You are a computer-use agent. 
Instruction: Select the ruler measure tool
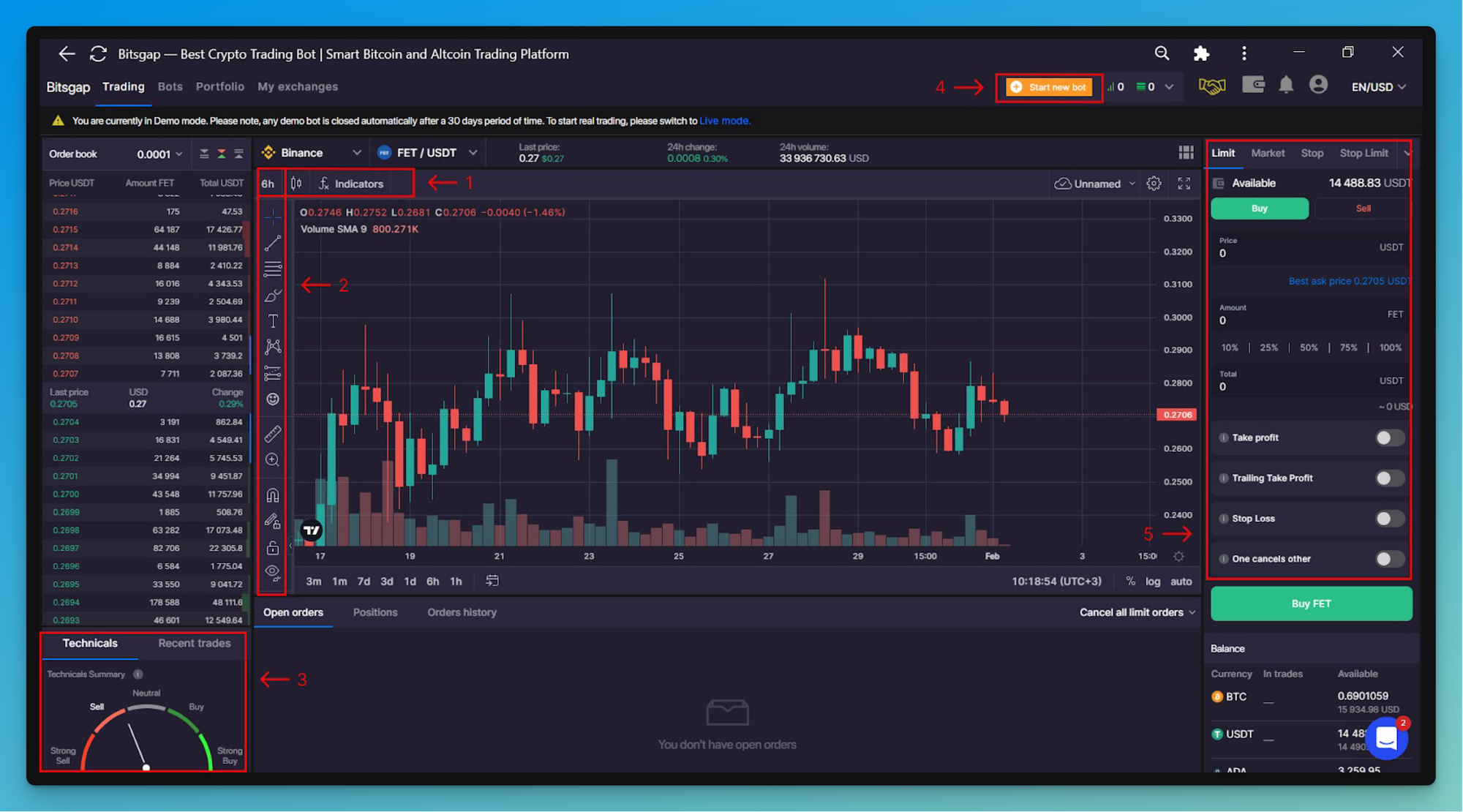click(x=272, y=434)
